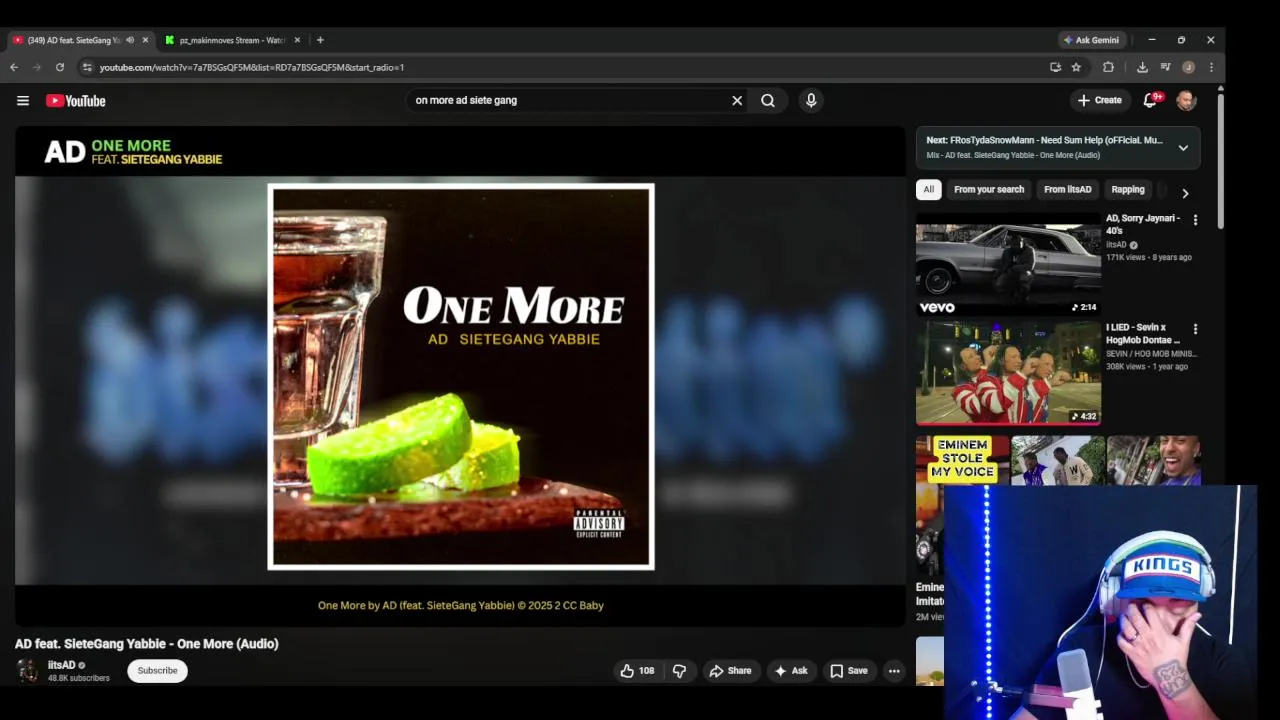1280x720 pixels.
Task: Click AD, Sorry Jaynari - 40's title
Action: coord(1143,224)
